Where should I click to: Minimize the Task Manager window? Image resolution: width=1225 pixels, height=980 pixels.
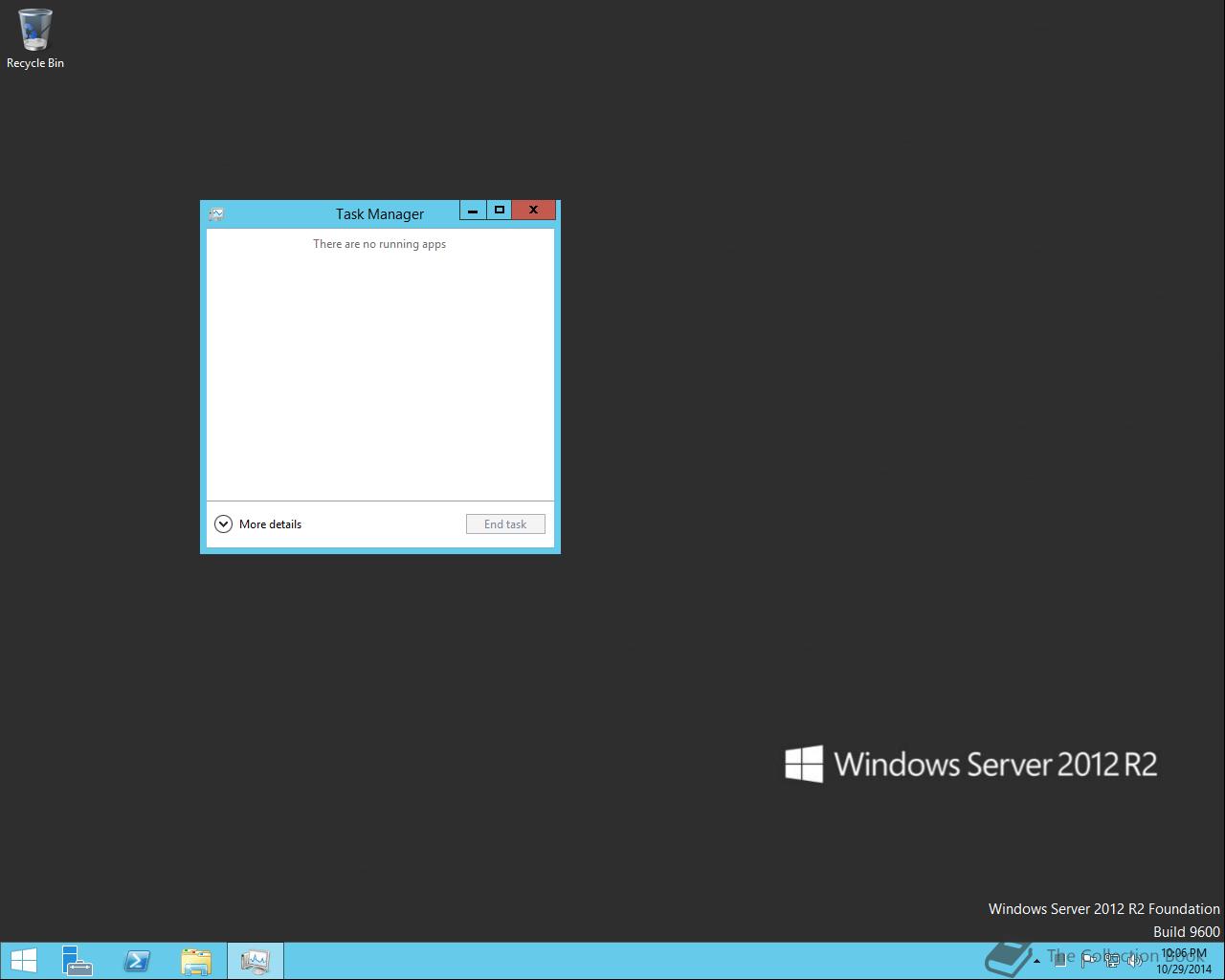473,210
